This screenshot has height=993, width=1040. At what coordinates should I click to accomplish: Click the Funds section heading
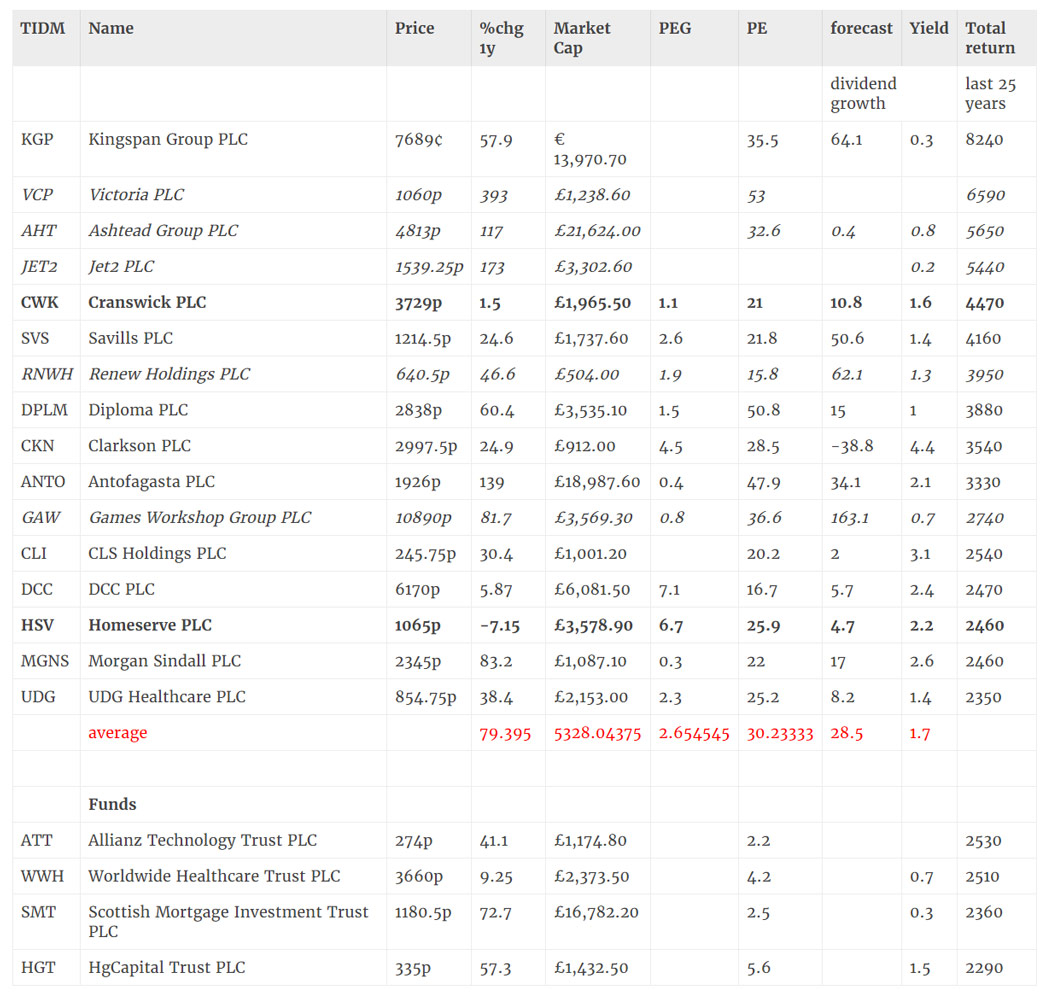[x=112, y=805]
